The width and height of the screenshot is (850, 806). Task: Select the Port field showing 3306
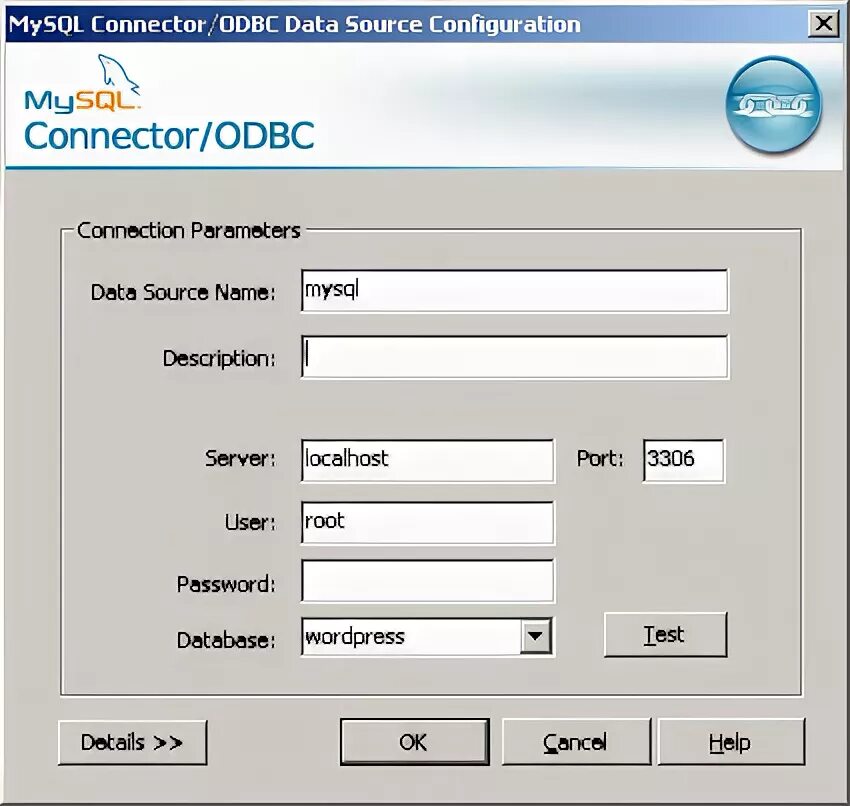pos(684,461)
